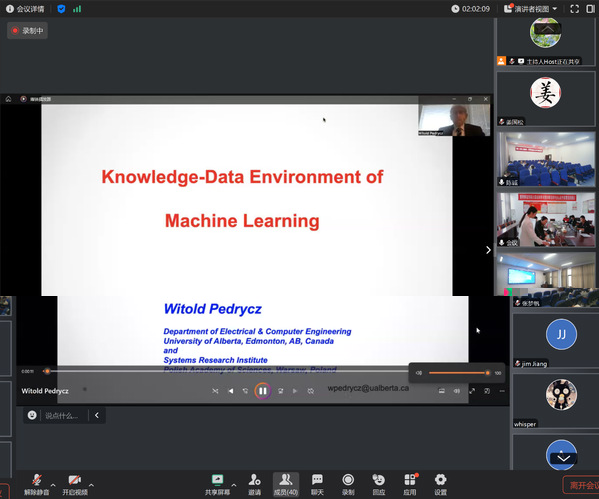The image size is (599, 499).
Task: Turn on camera with 开启视频
Action: (75, 484)
